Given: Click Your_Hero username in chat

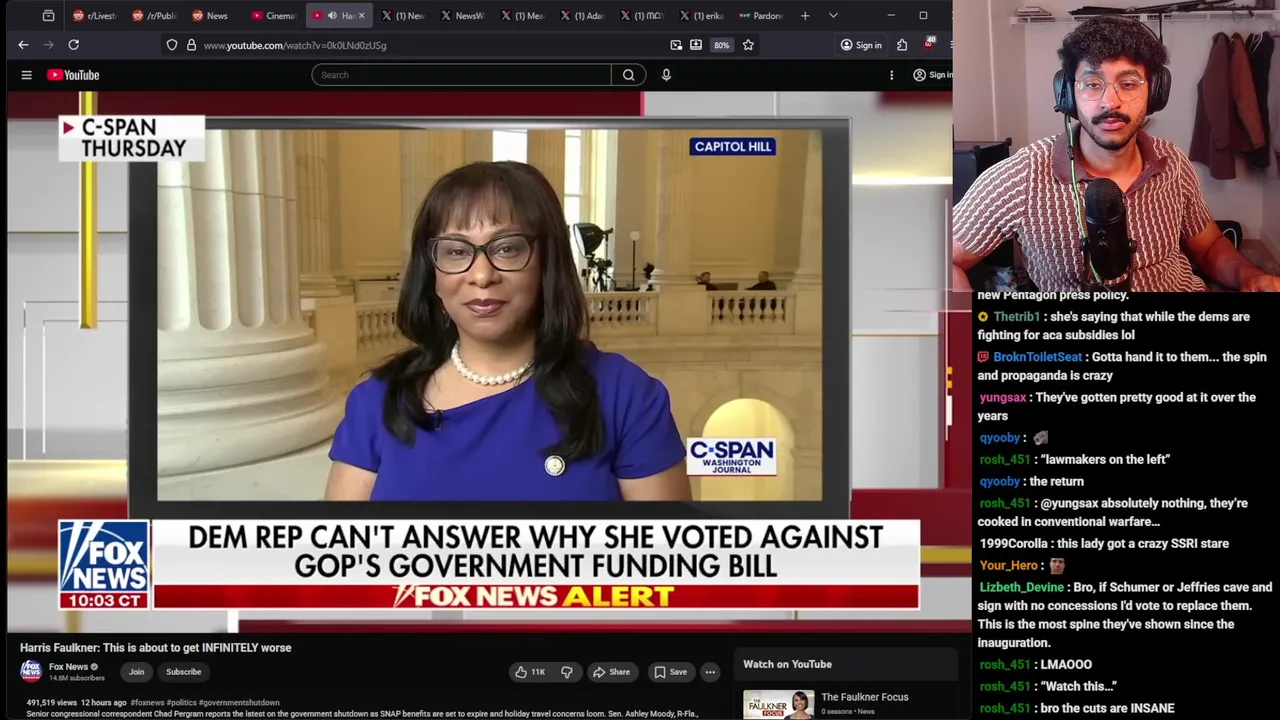Looking at the screenshot, I should (x=1008, y=566).
